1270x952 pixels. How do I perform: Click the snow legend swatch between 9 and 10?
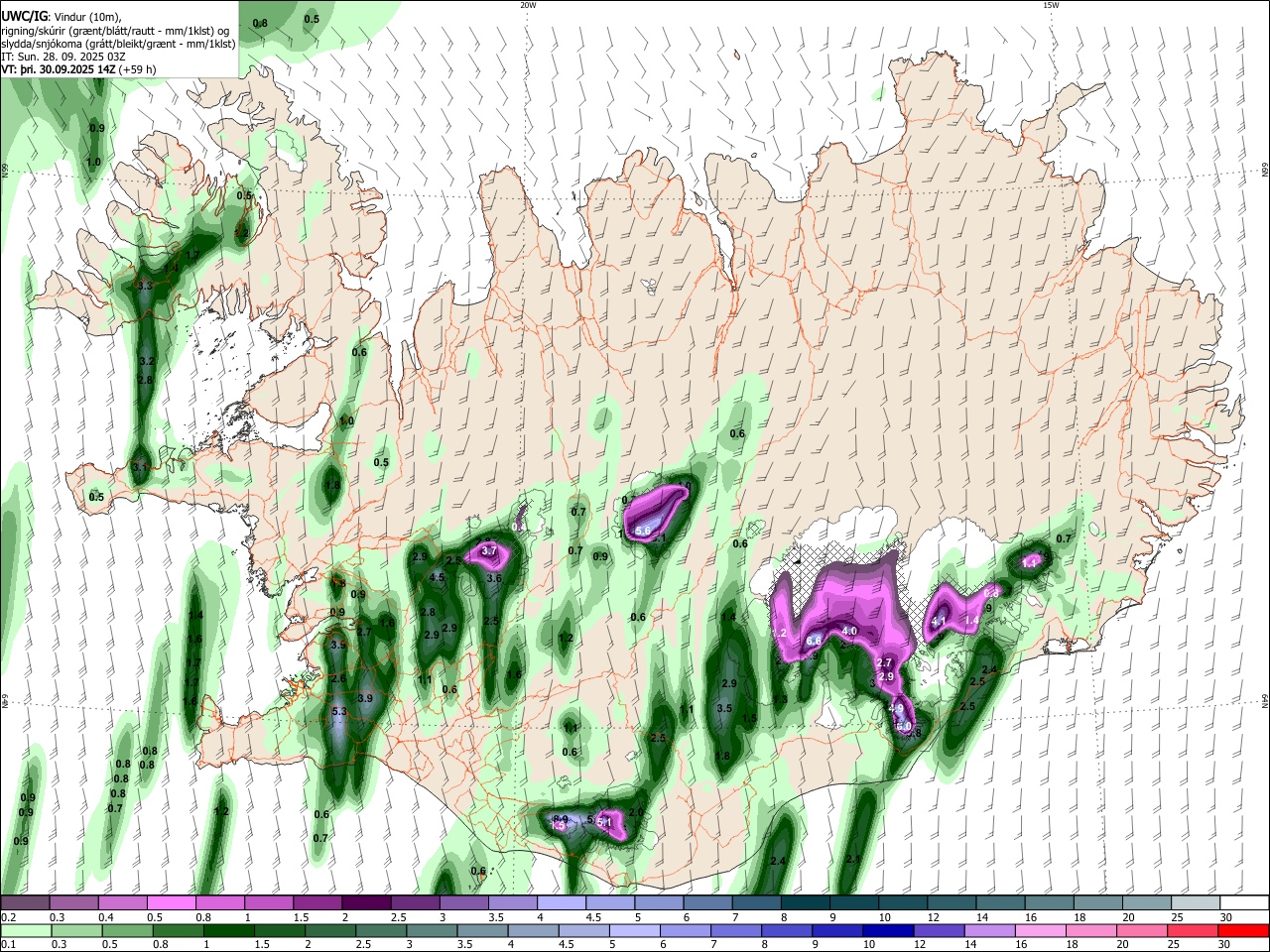[x=853, y=903]
